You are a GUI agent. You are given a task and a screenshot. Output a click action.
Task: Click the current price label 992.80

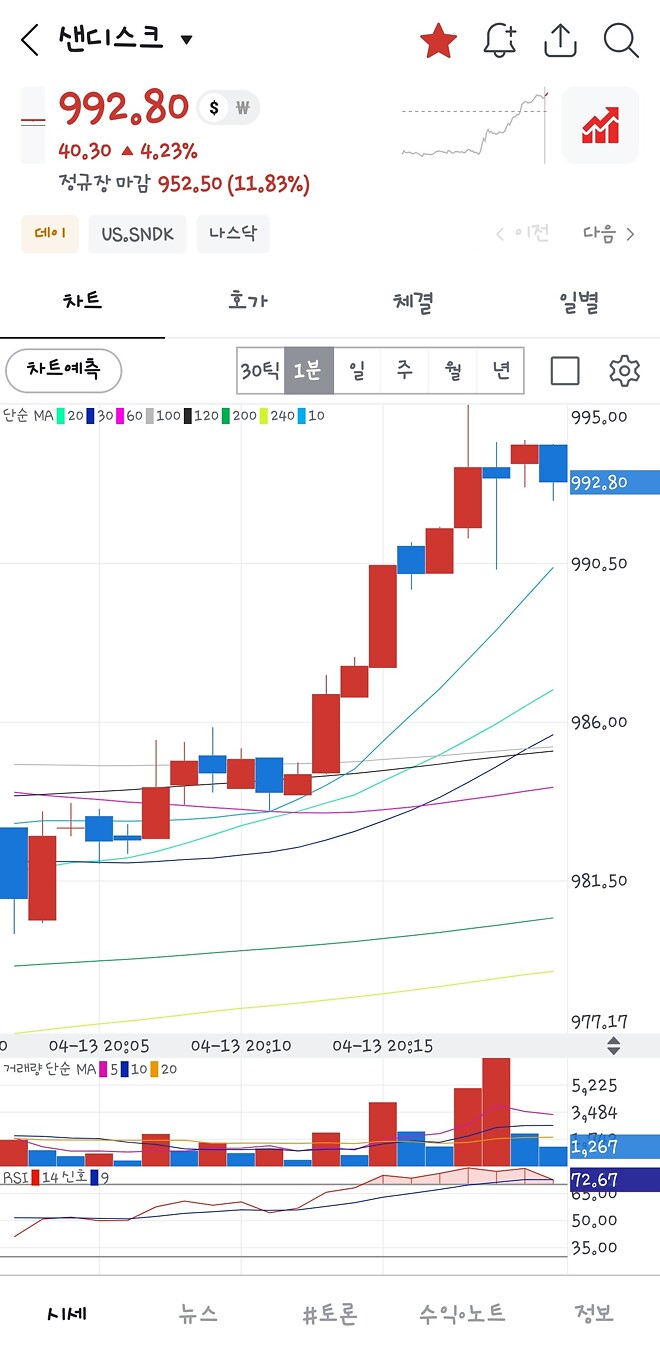point(614,482)
